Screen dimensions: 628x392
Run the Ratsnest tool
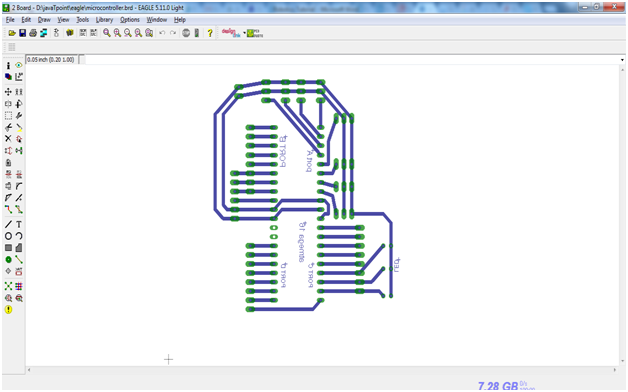click(x=8, y=286)
